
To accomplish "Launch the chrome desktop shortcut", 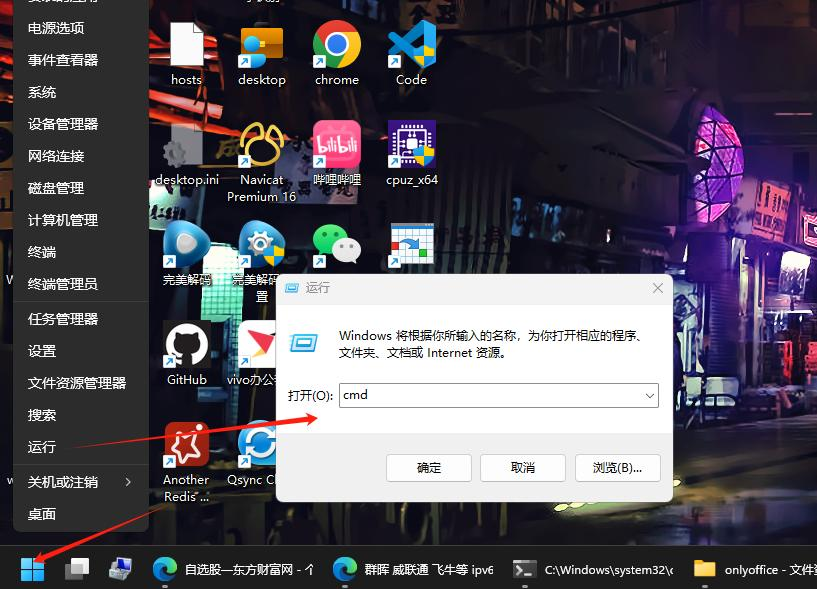I will pos(337,45).
